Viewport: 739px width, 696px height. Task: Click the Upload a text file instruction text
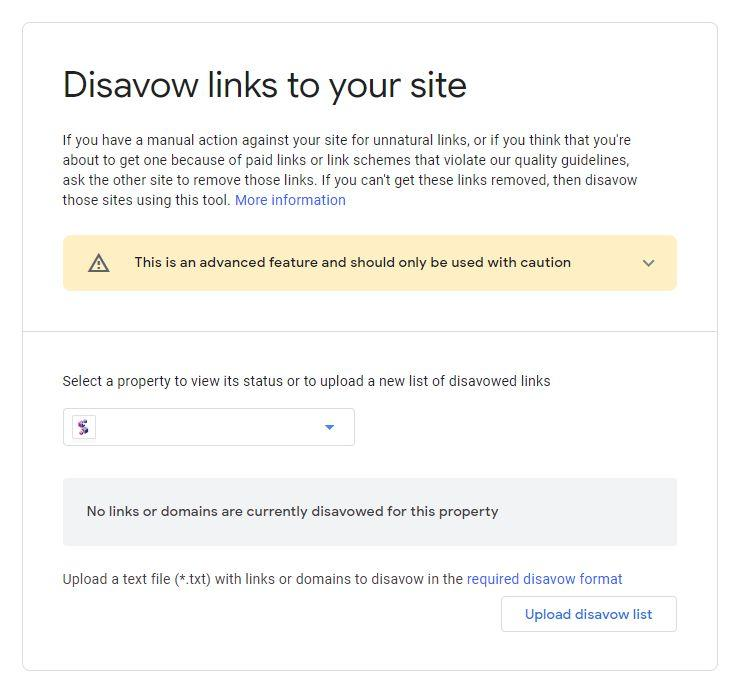(x=263, y=579)
